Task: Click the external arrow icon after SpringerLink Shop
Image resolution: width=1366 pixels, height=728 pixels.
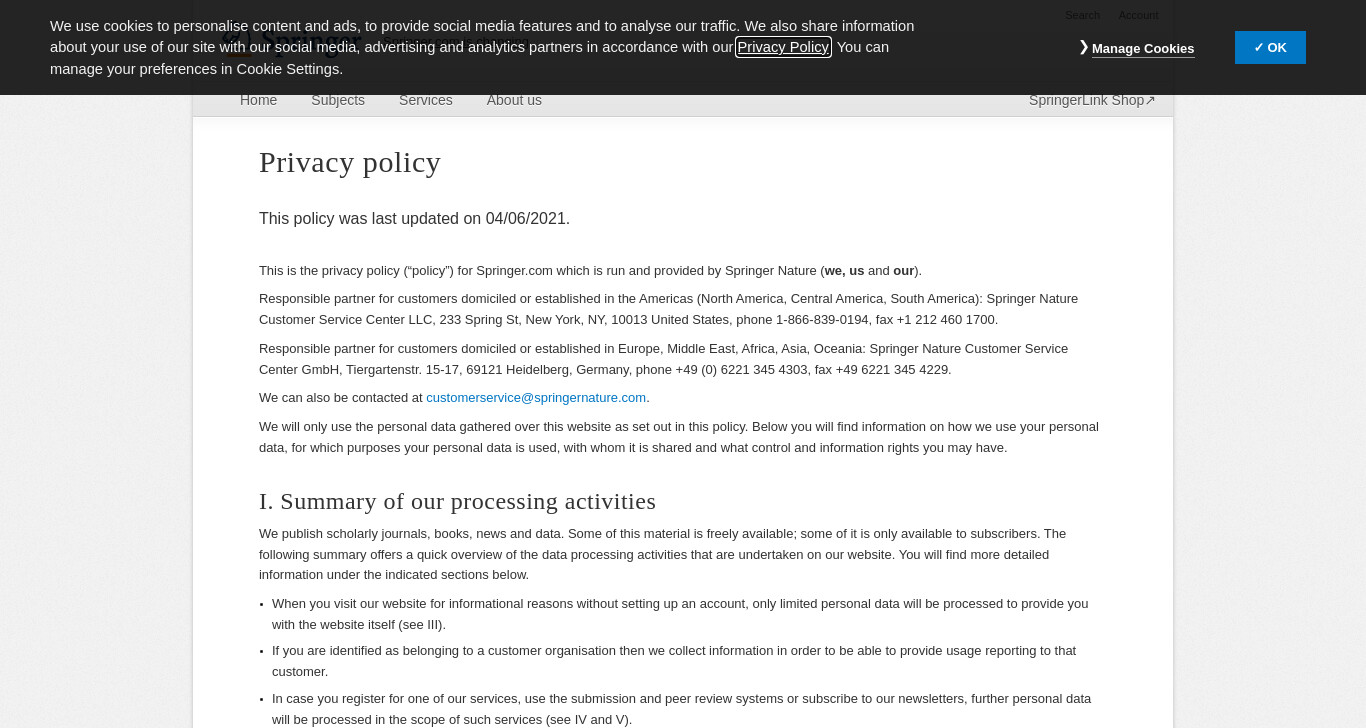Action: [1151, 100]
